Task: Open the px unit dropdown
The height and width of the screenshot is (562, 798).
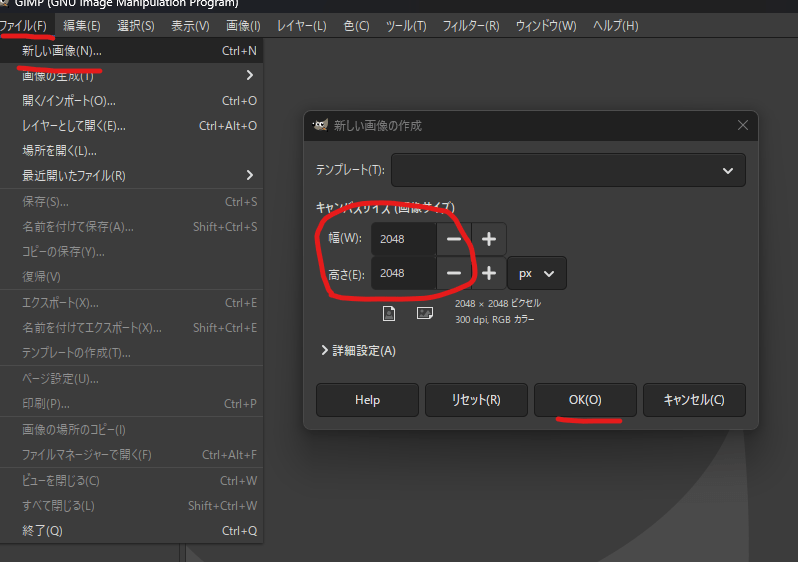Action: pyautogui.click(x=537, y=273)
